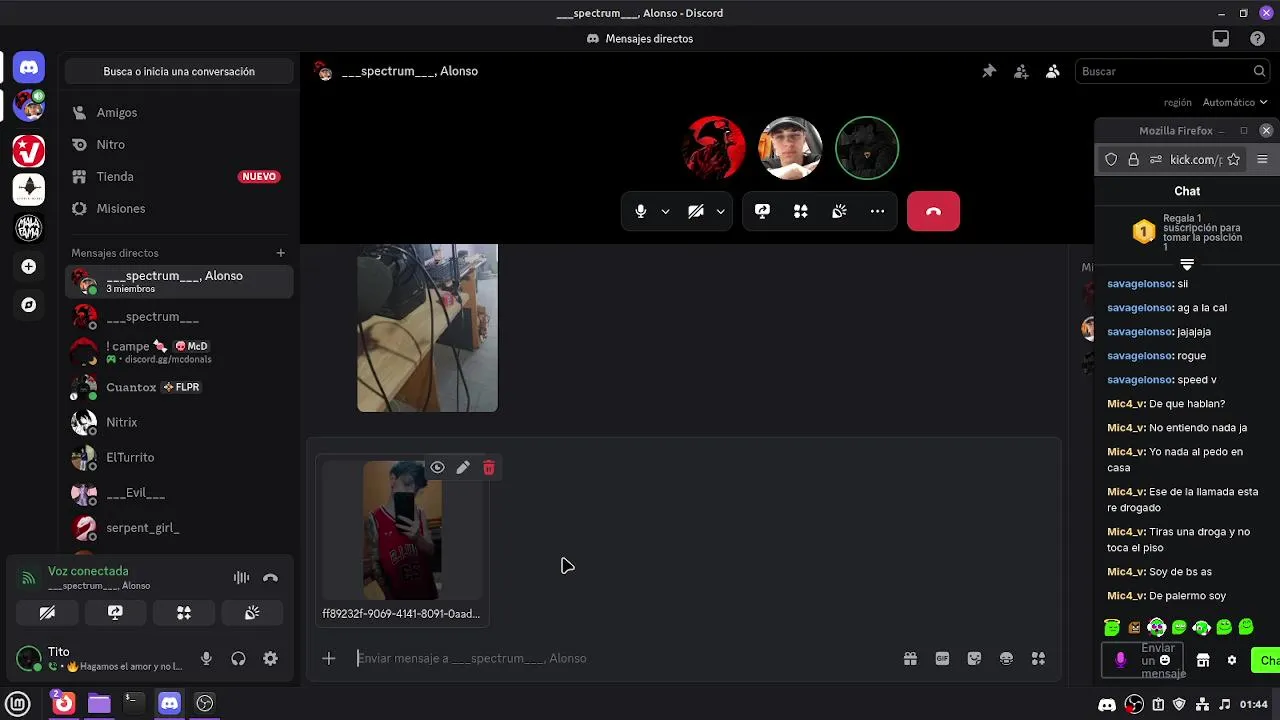Open Kick chat settings gear icon
The image size is (1280, 720).
pyautogui.click(x=1232, y=660)
